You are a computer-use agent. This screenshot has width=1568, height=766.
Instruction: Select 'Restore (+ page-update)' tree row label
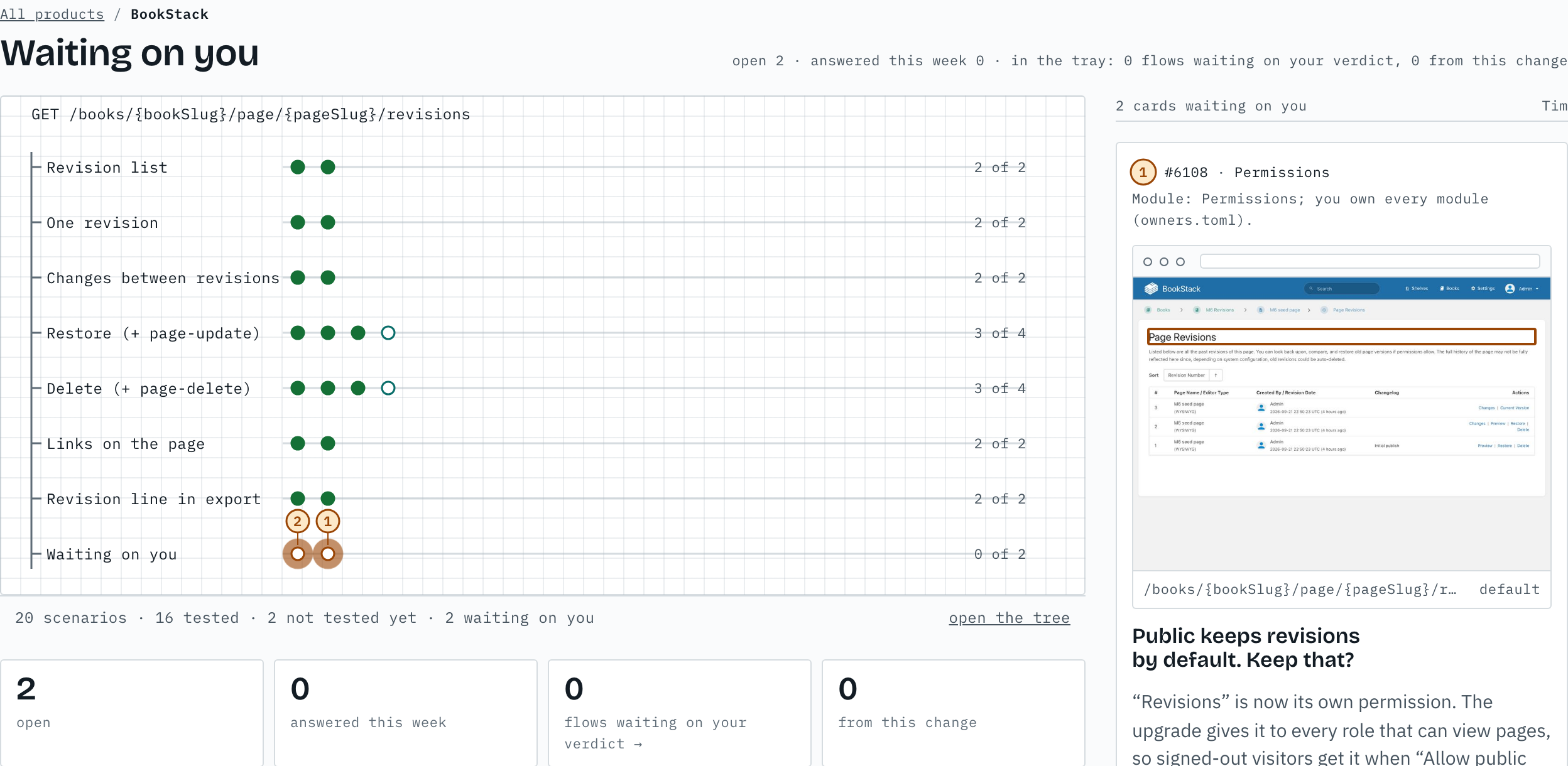coord(153,333)
